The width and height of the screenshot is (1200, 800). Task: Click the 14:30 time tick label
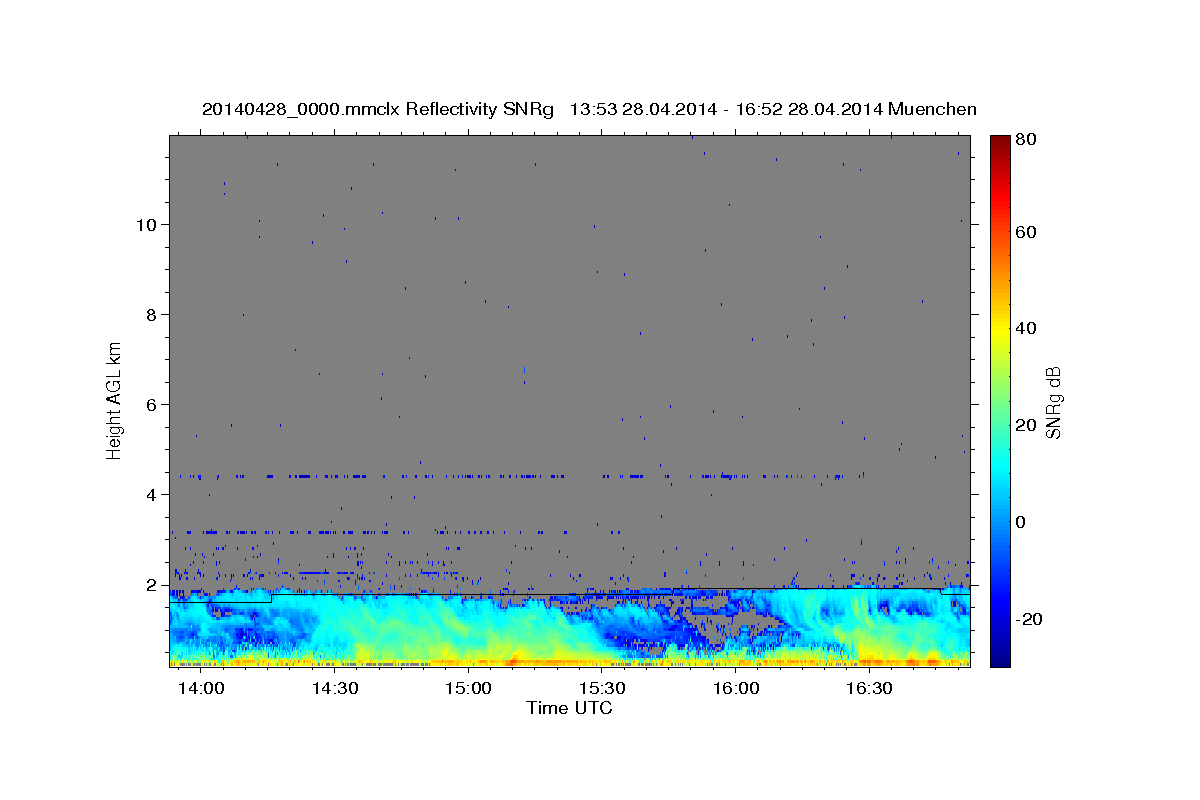click(x=335, y=689)
